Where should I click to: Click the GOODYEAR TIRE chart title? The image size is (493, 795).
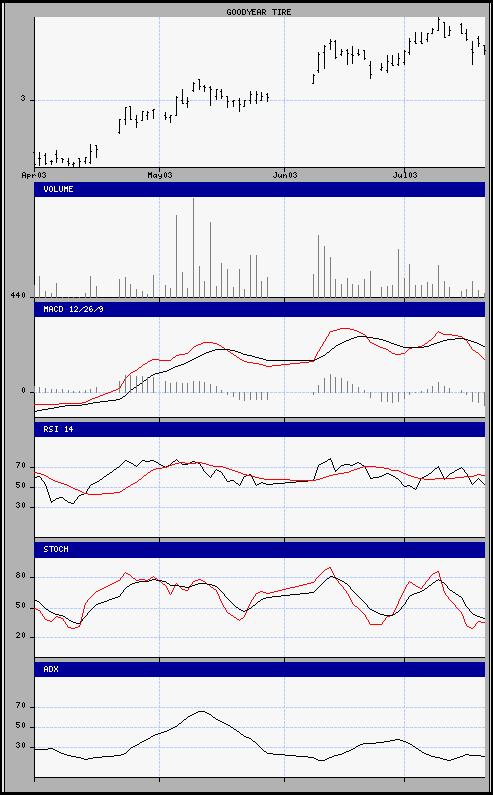point(259,12)
